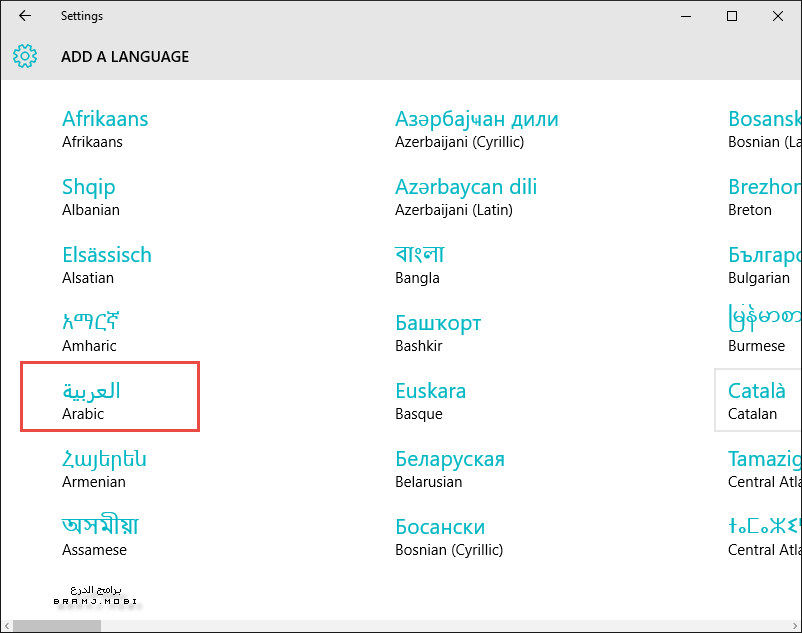Select the Amharic language entry
The height and width of the screenshot is (633, 802).
click(91, 333)
